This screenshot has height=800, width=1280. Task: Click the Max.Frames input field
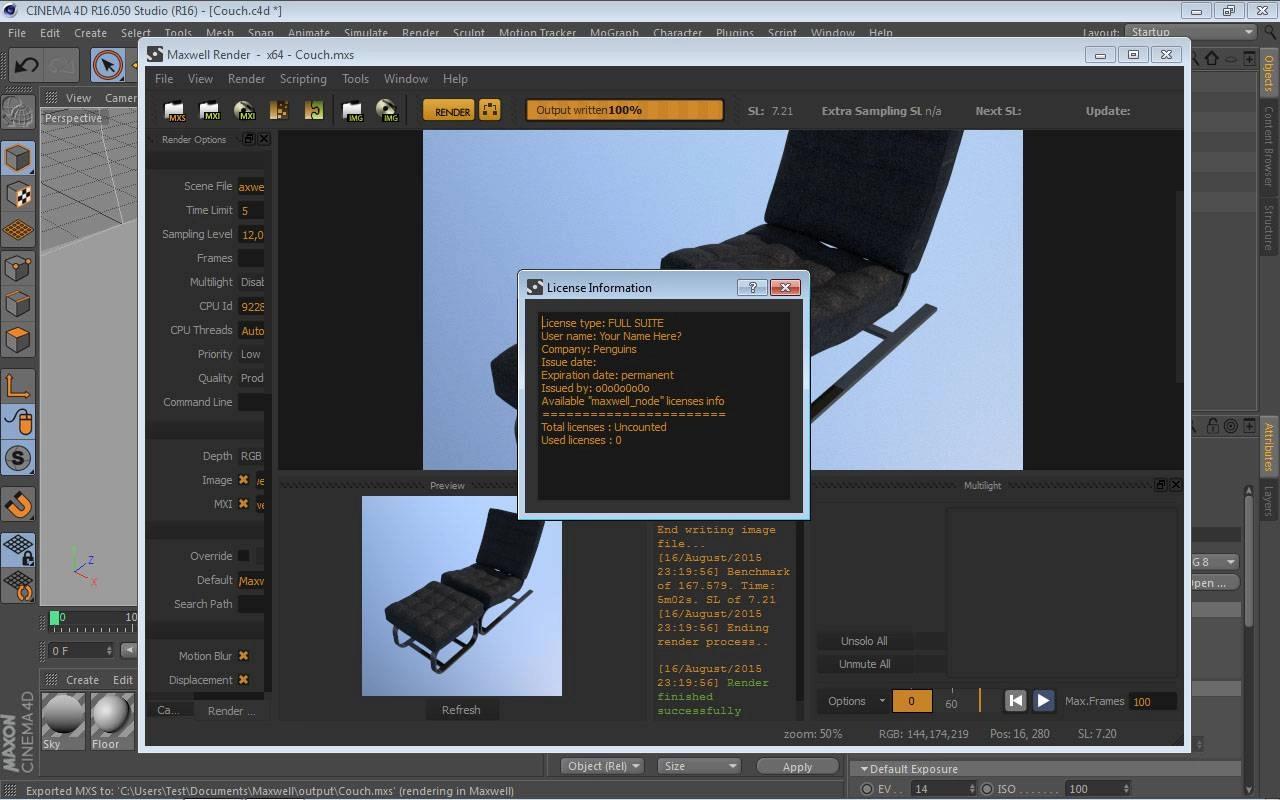point(1152,701)
